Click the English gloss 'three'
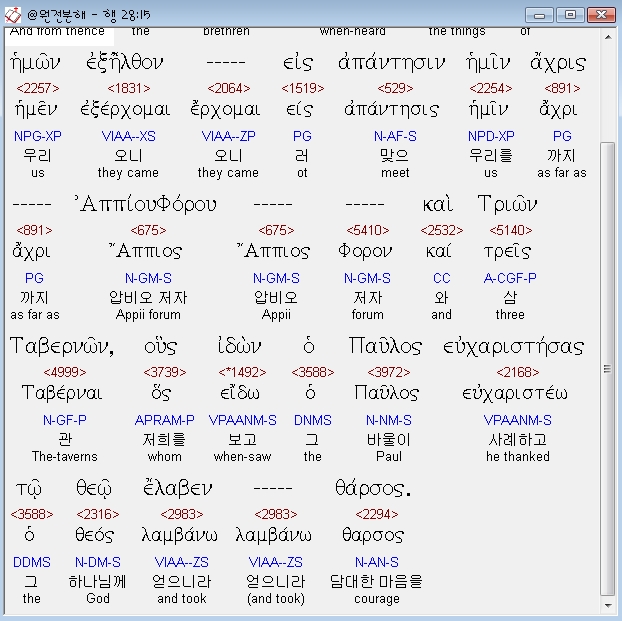This screenshot has height=621, width=622. click(x=510, y=315)
